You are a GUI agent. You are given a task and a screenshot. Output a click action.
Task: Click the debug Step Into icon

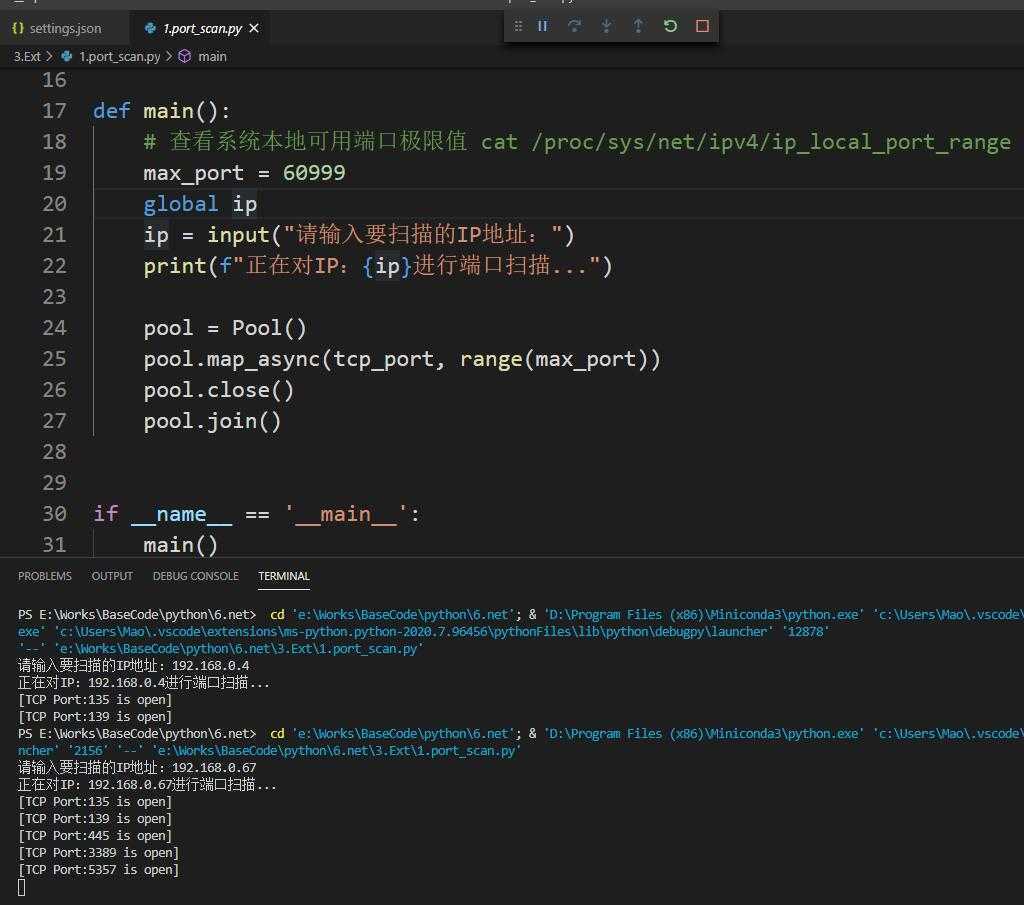click(x=607, y=26)
